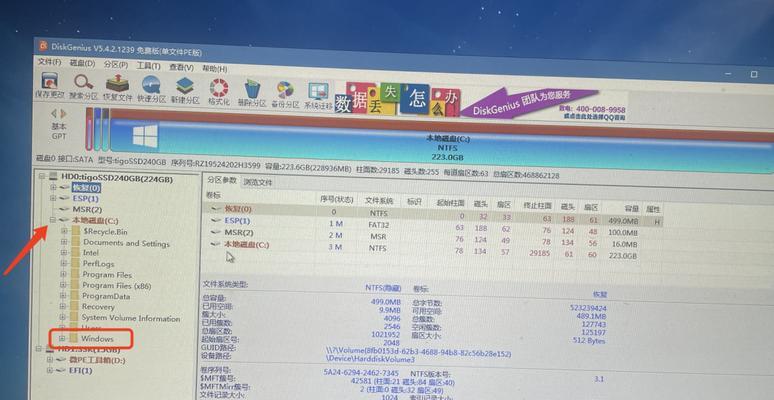Click the FAT32 file system cell
The image size is (774, 400).
click(378, 225)
